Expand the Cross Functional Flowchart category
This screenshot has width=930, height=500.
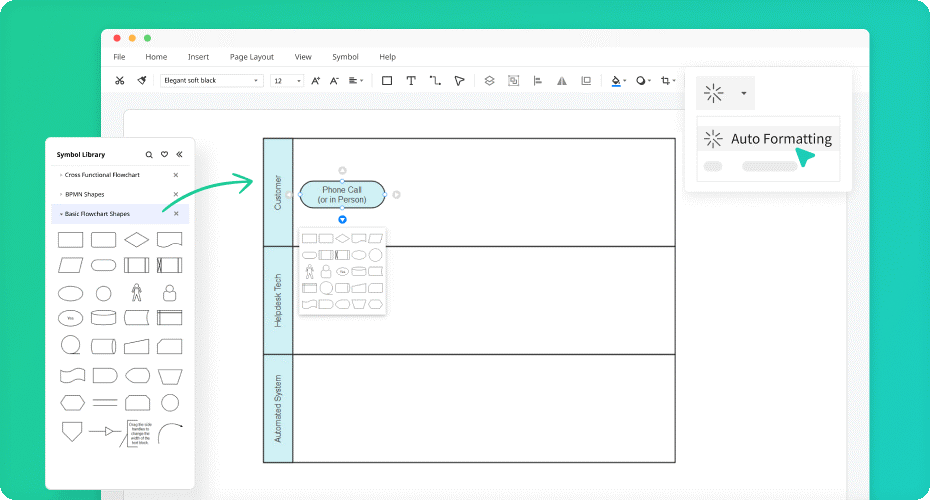coord(100,175)
